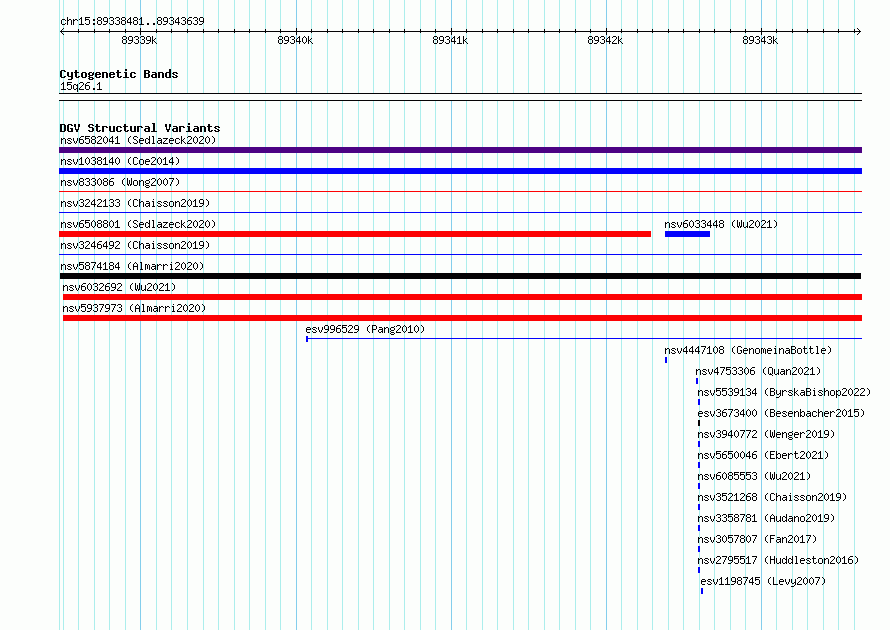Click the nsv6508801 (Sedlazeck2020) label
The image size is (890, 630).
click(x=138, y=224)
